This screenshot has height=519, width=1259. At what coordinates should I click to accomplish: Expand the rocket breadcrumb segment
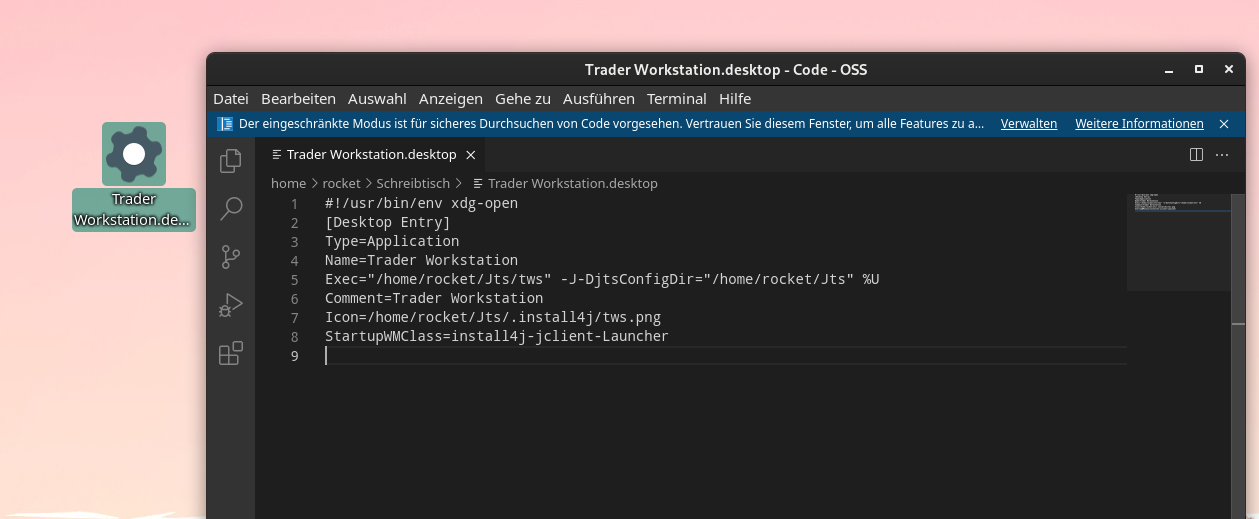tap(342, 184)
